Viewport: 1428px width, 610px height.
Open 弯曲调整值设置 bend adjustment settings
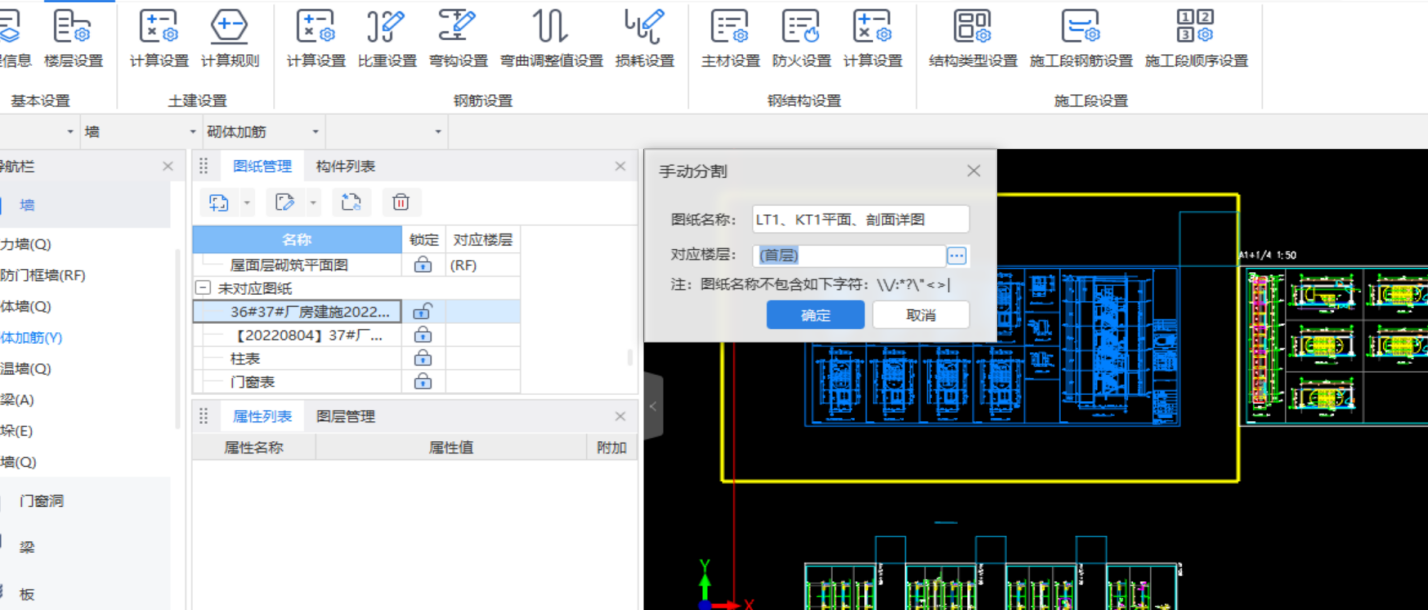pyautogui.click(x=551, y=38)
